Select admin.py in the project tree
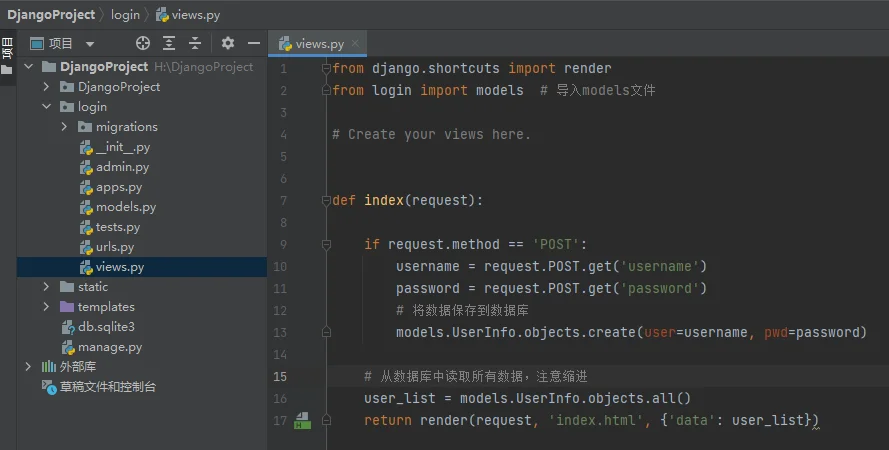 [142, 167]
